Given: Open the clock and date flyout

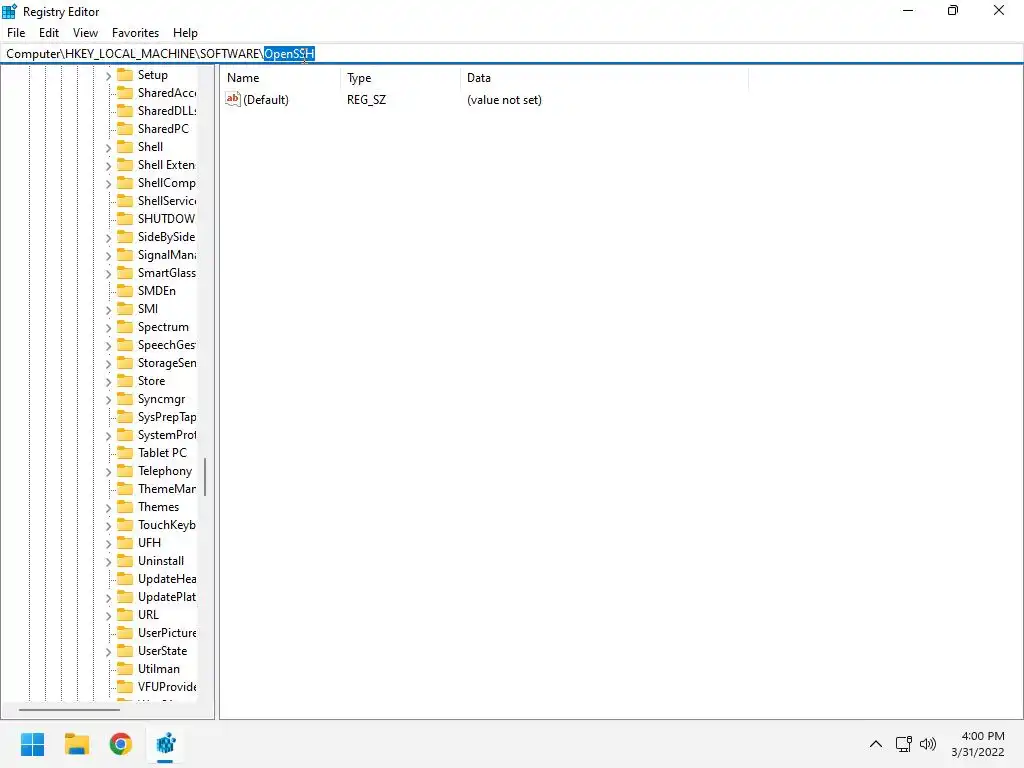Looking at the screenshot, I should pos(978,744).
